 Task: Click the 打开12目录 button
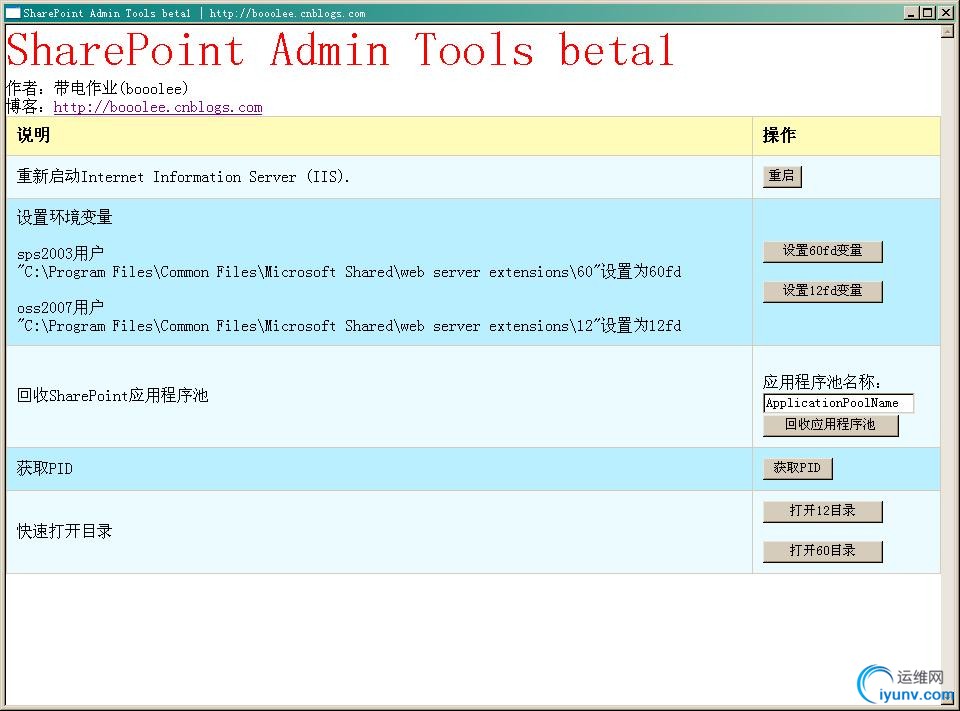point(822,511)
